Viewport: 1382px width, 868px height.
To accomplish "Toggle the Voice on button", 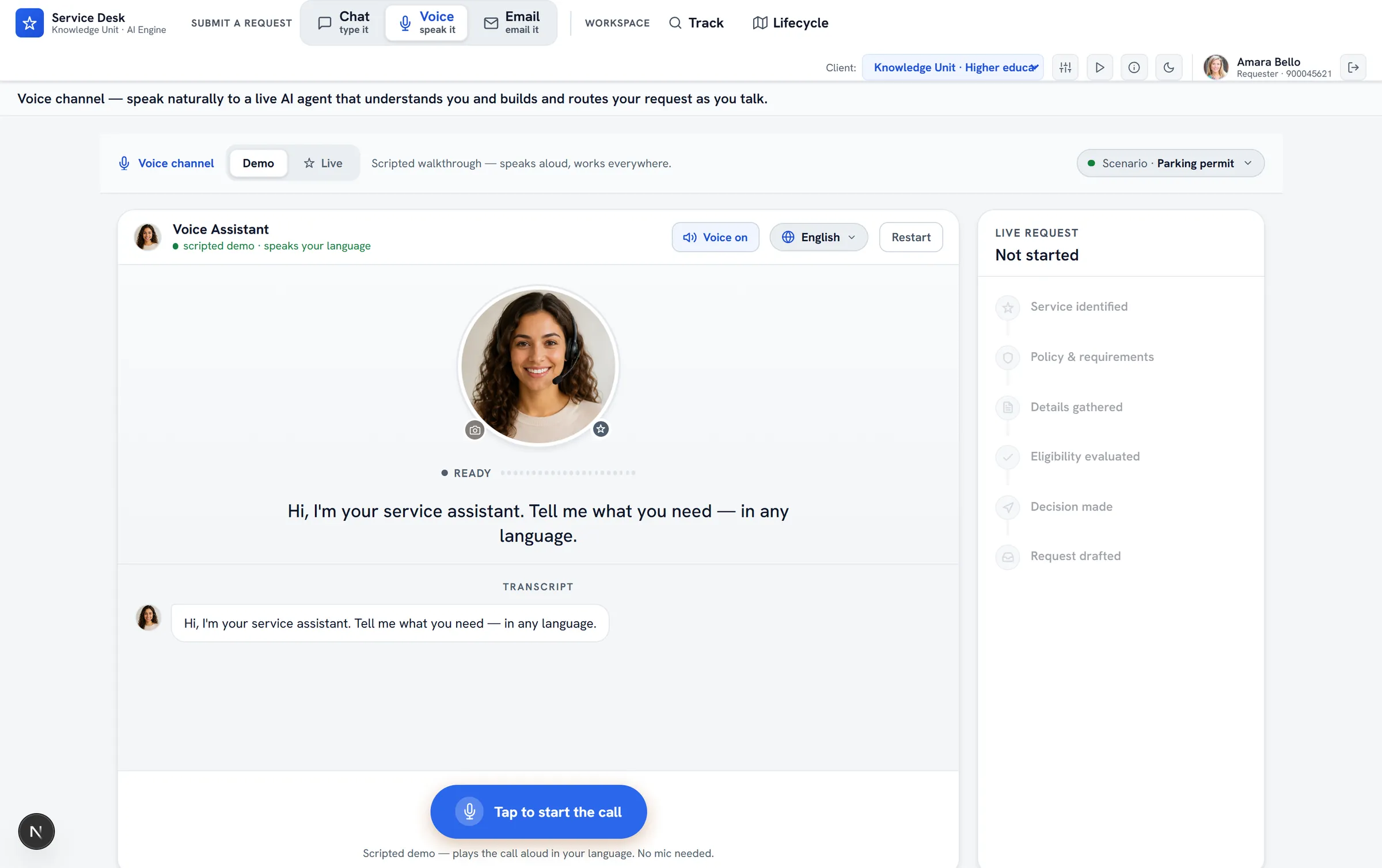I will pyautogui.click(x=715, y=237).
